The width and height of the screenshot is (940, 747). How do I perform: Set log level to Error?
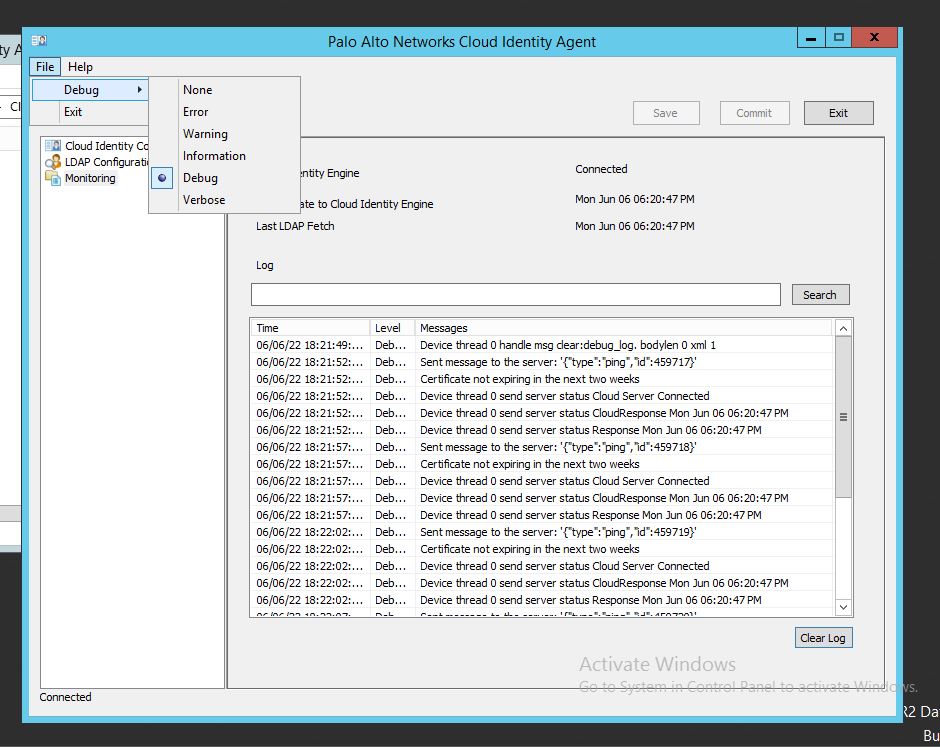tap(195, 112)
